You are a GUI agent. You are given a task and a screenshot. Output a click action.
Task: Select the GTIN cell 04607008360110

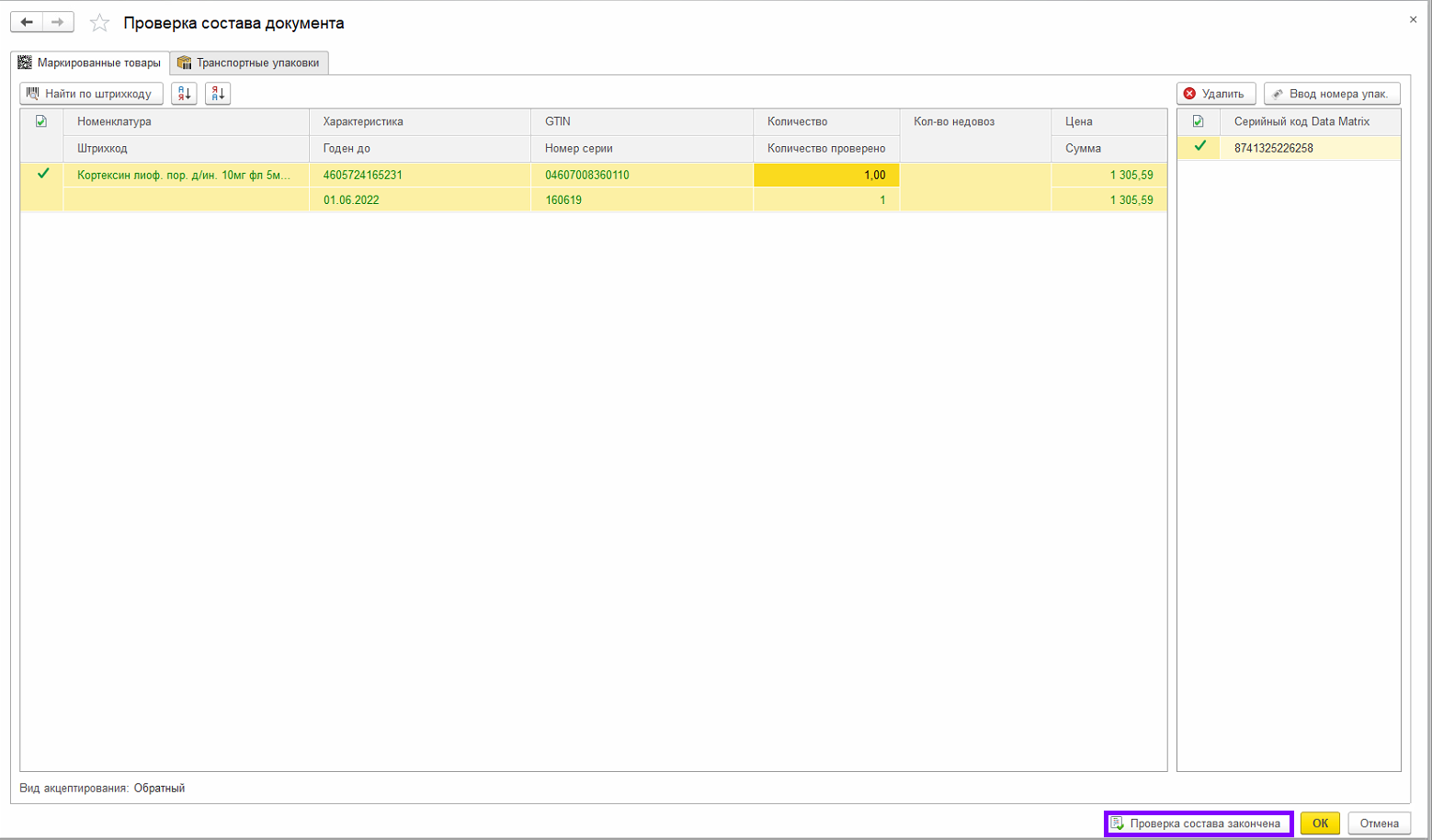[x=586, y=175]
